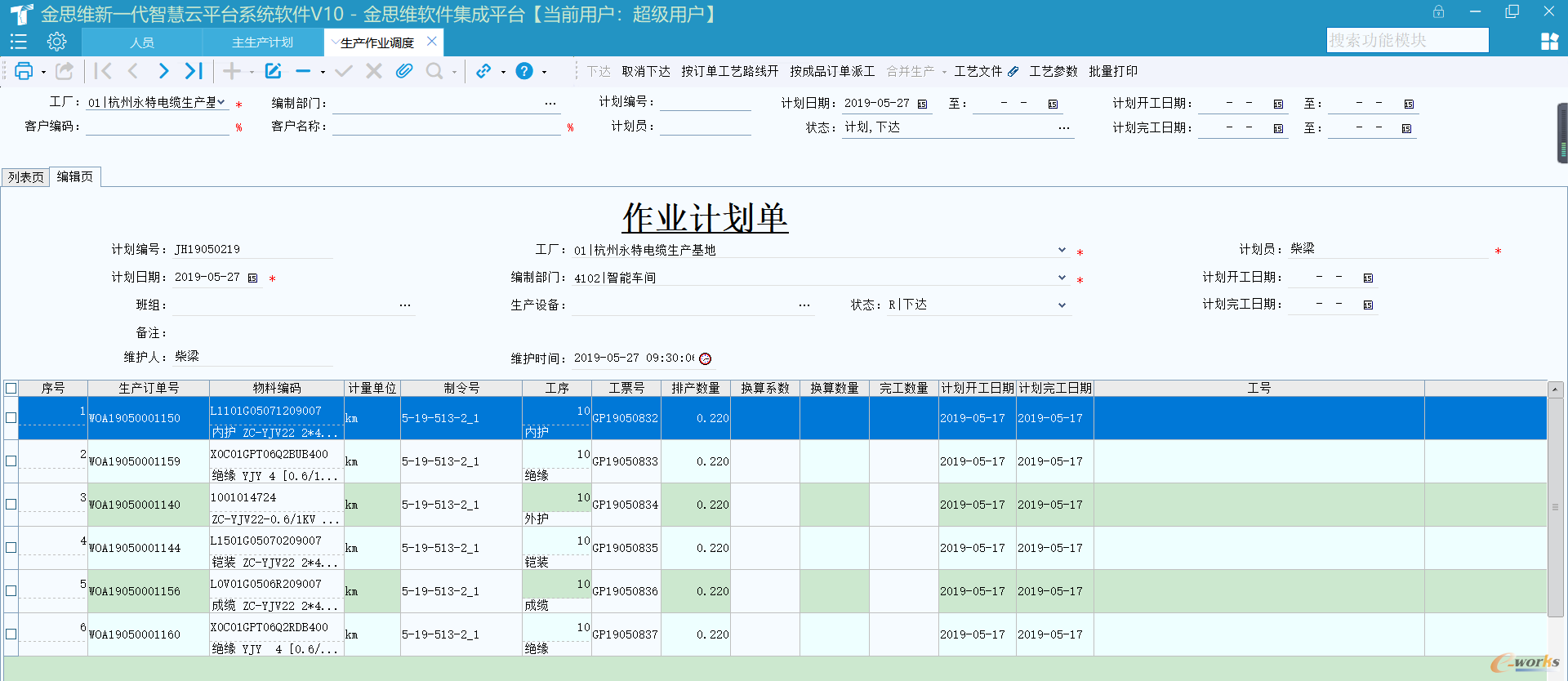This screenshot has height=681, width=1568.
Task: Open filter 状态 lookup ellipsis
Action: [1063, 128]
